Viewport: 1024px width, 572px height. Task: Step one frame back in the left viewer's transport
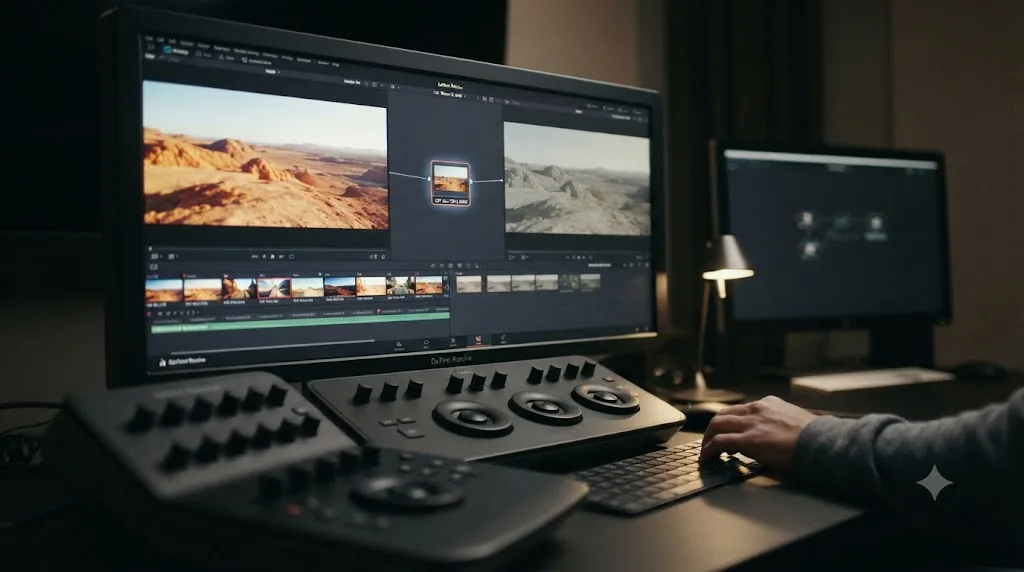pyautogui.click(x=264, y=256)
